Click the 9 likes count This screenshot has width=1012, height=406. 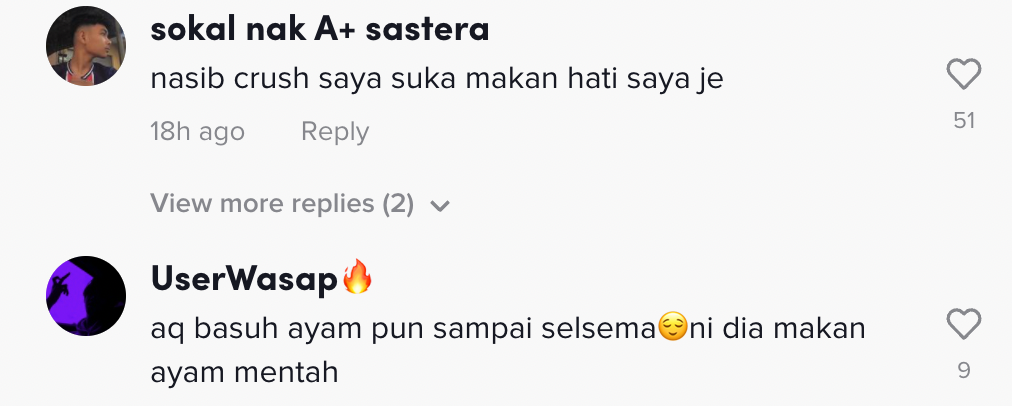pyautogui.click(x=964, y=370)
